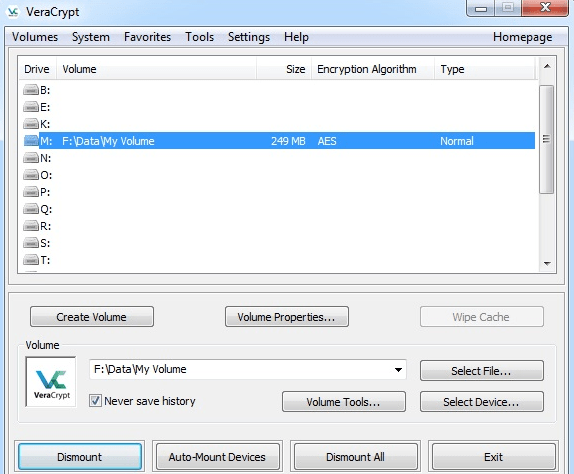574x474 pixels.
Task: Click the Normal type cell
Action: coord(457,141)
